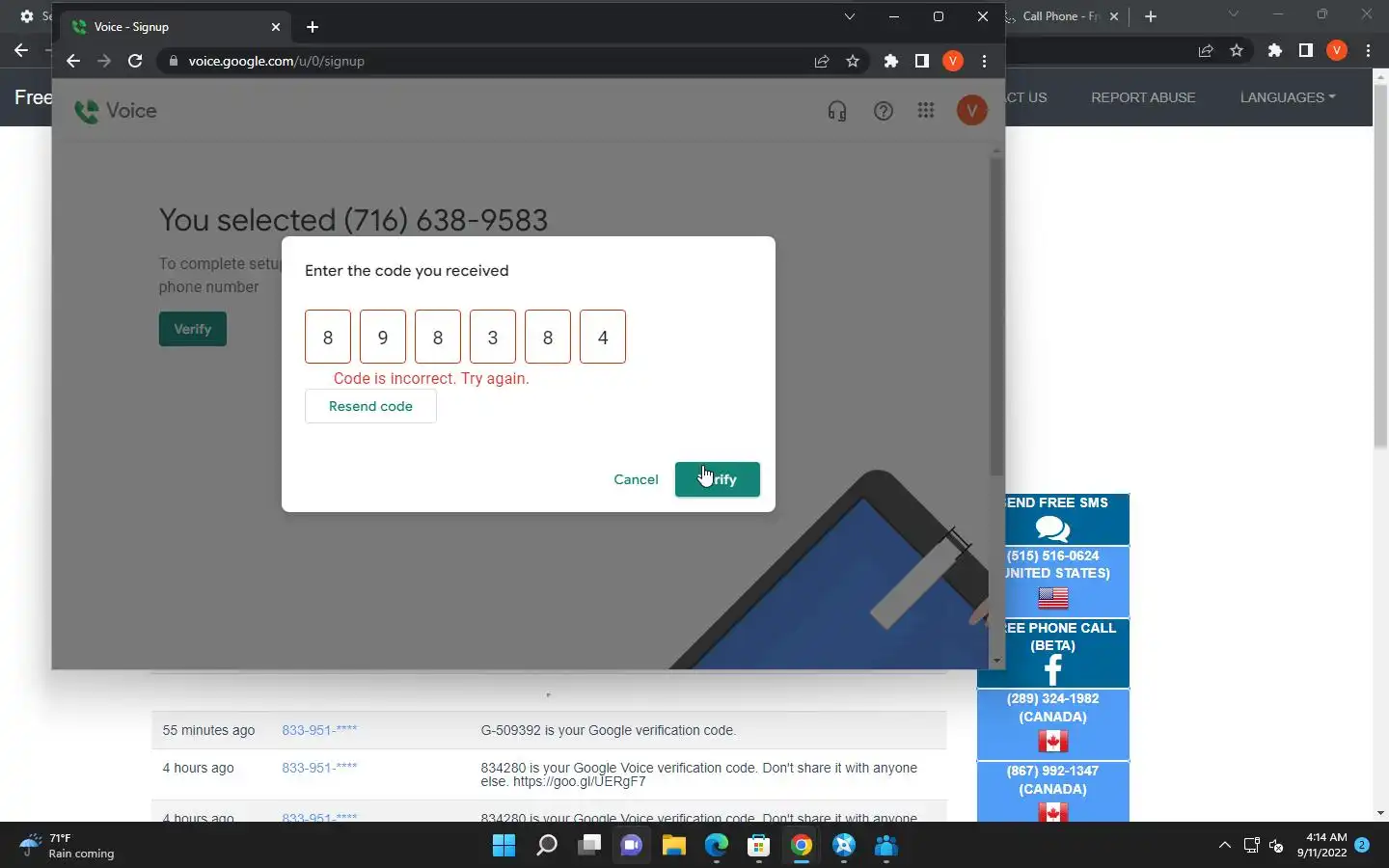Open Extensions puzzle icon in background window
Viewport: 1389px width, 868px height.
(1275, 50)
